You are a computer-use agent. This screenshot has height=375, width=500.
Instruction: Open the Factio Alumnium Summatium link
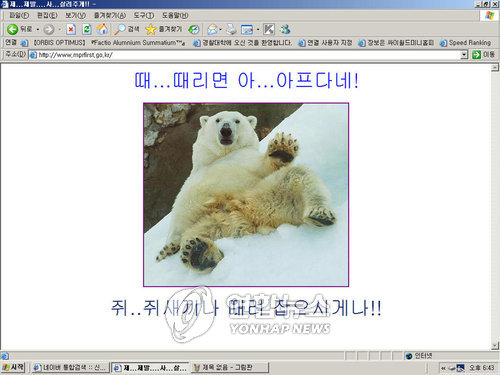(138, 43)
